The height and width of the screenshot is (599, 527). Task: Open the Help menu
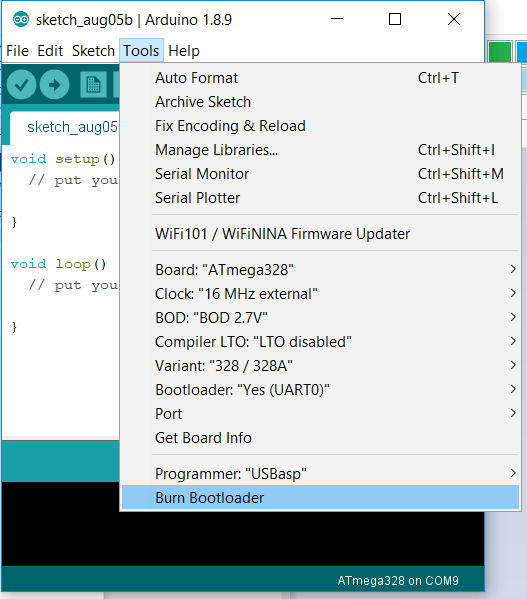pos(184,51)
